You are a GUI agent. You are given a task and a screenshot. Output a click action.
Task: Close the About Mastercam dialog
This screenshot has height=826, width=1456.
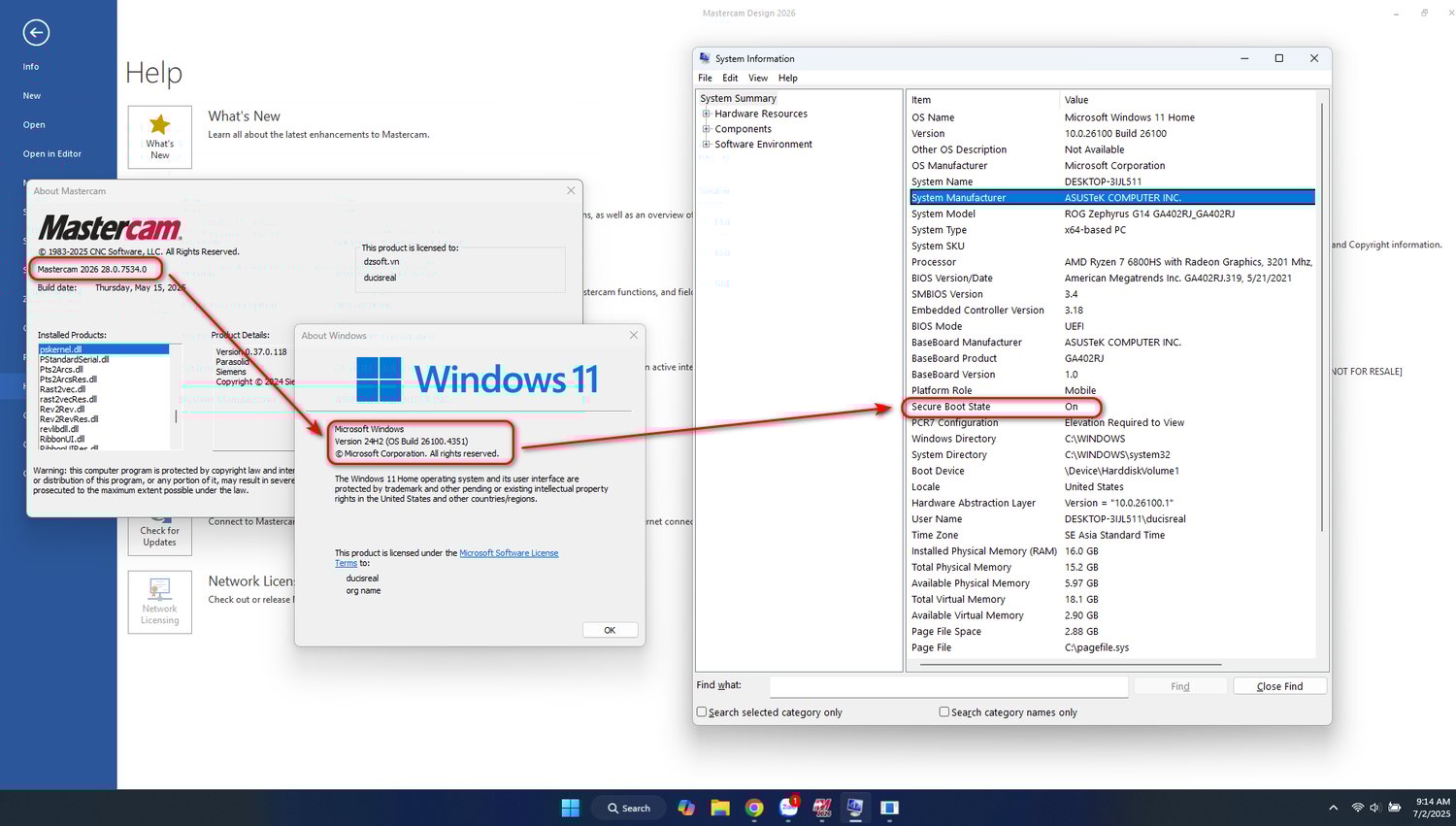[x=571, y=190]
